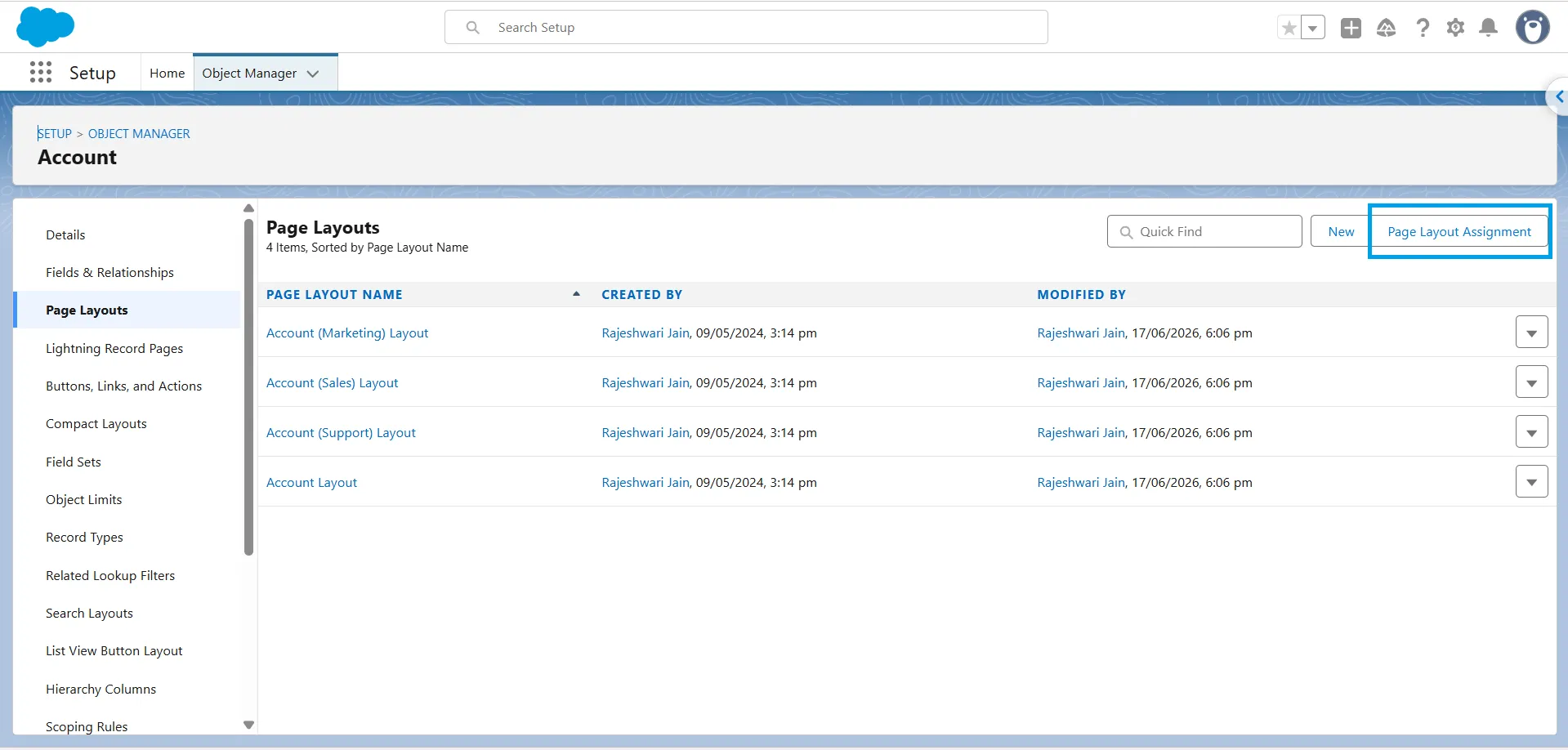This screenshot has height=750, width=1568.
Task: Open the favorites list dropdown arrow
Action: point(1312,28)
